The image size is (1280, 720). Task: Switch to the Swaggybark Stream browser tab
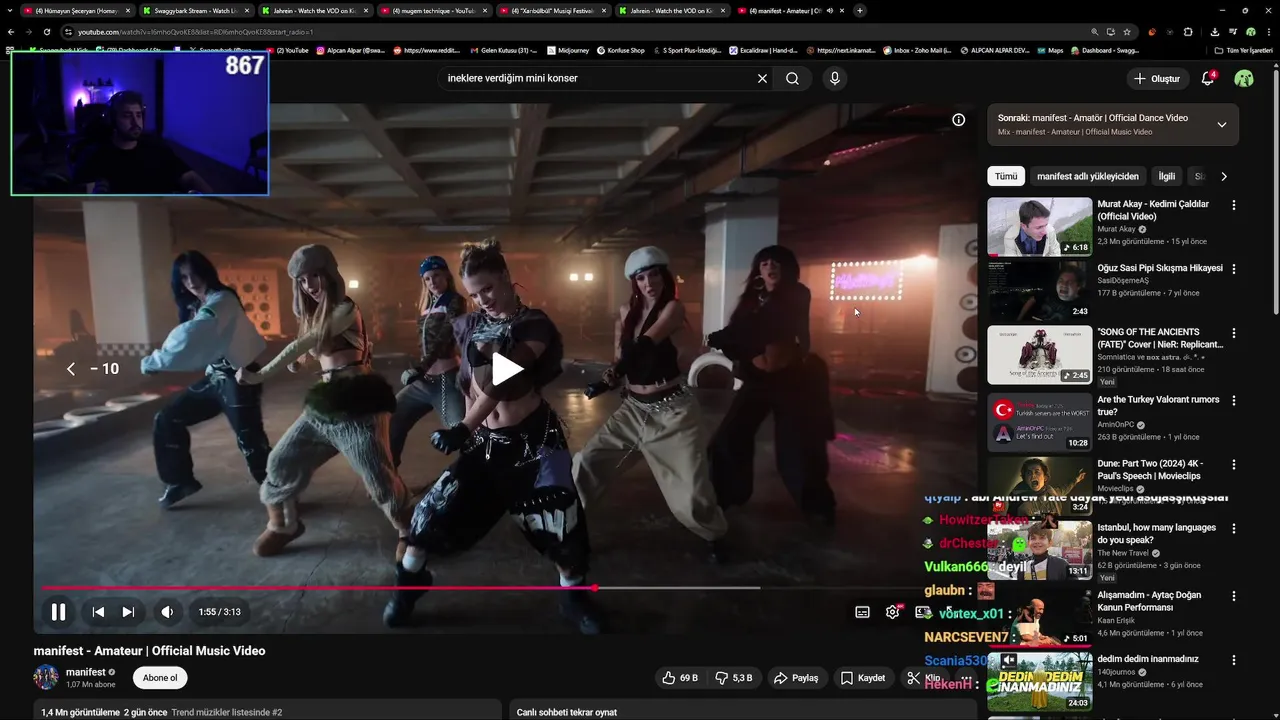click(195, 11)
